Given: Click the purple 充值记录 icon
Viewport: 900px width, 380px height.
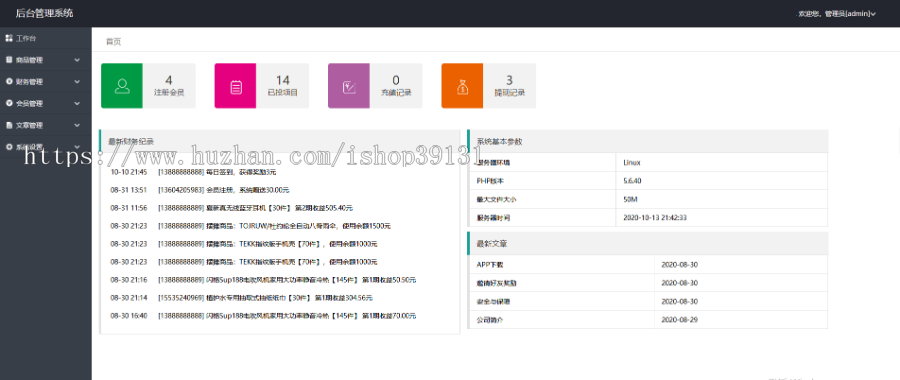Looking at the screenshot, I should [x=349, y=86].
